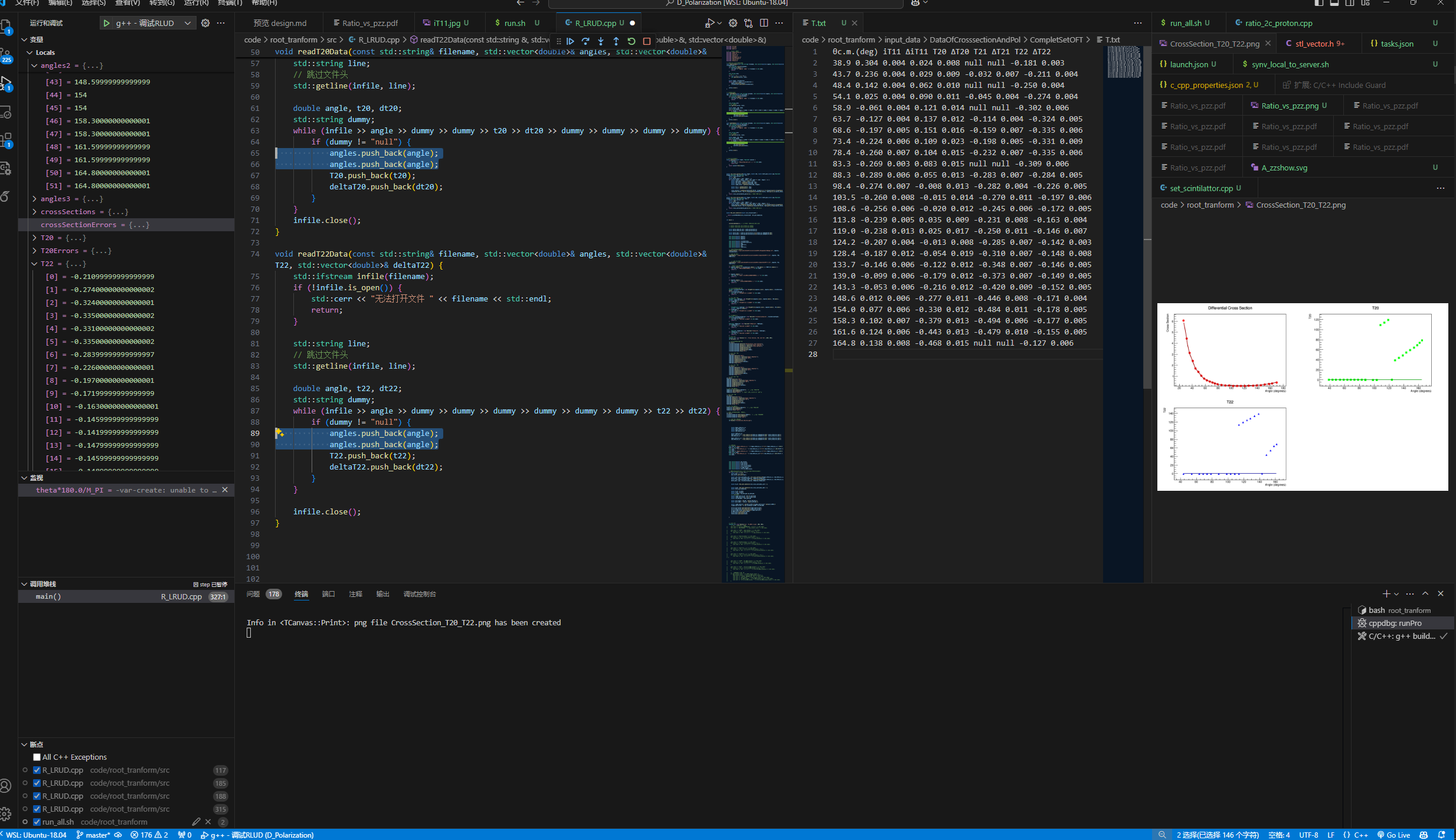Open the g++ debug configuration dropdown
Screen dimensions: 1456x840
coord(188,23)
